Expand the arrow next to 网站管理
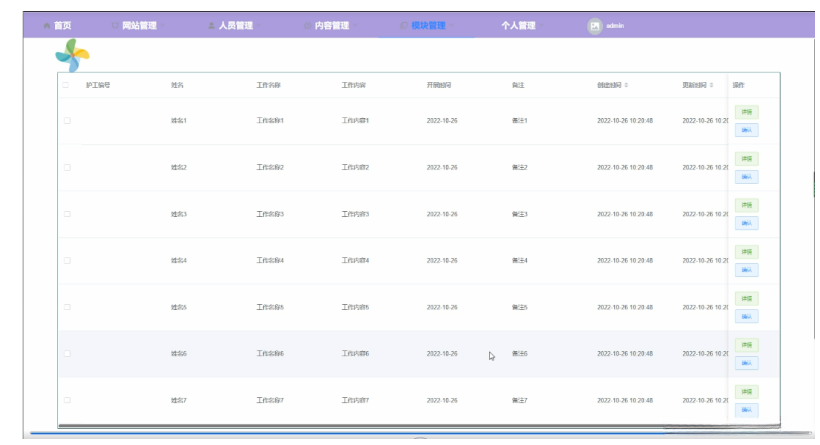 point(163,26)
